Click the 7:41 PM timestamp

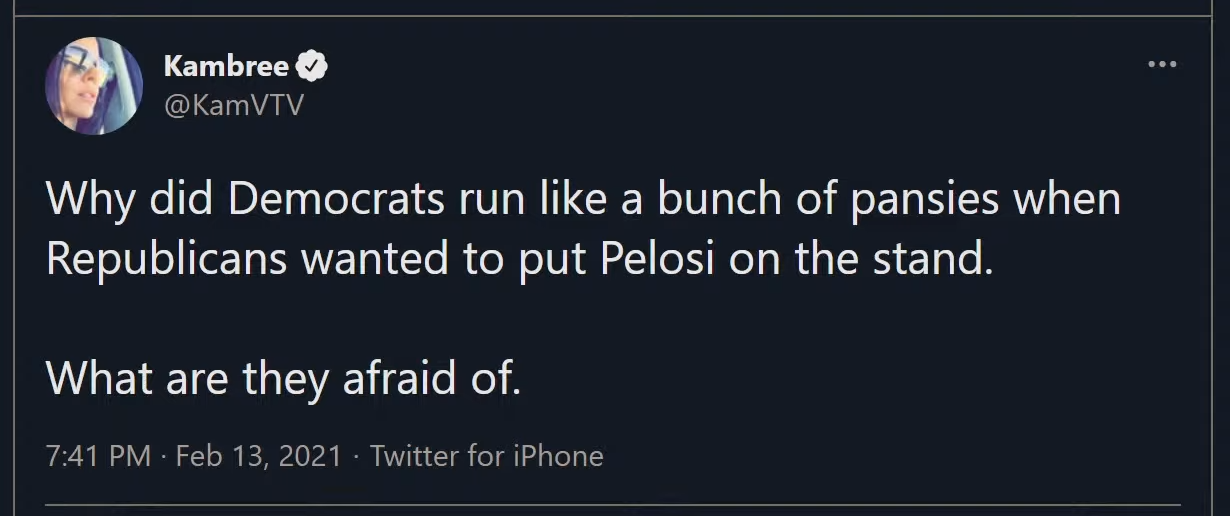pyautogui.click(x=98, y=456)
